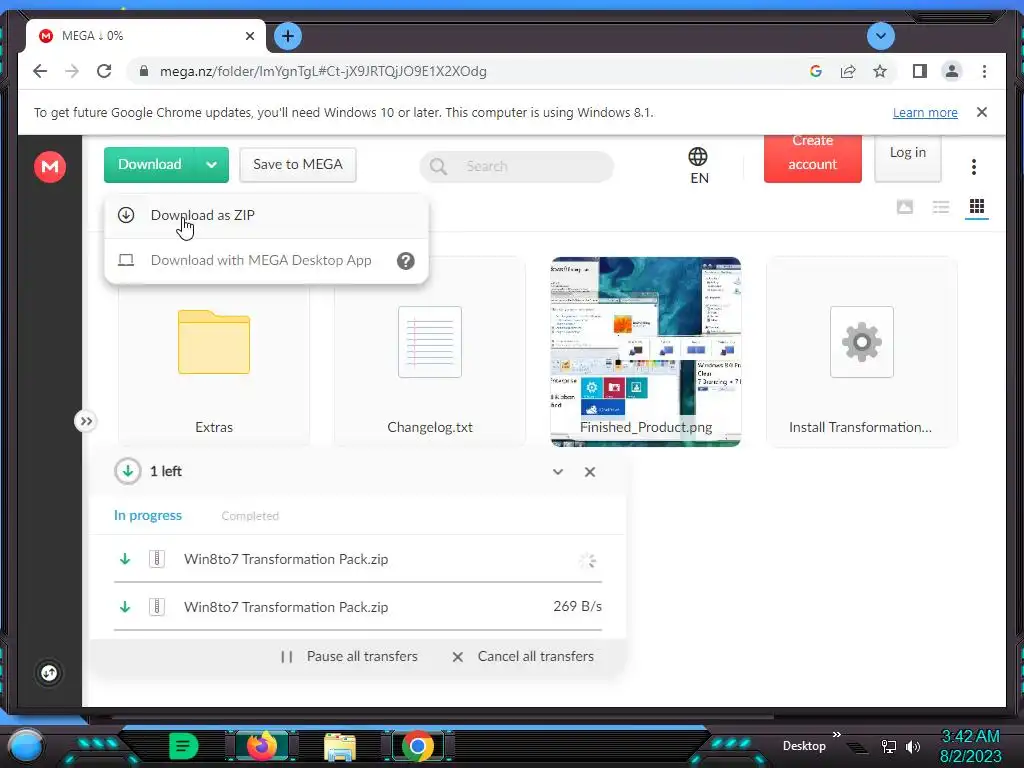Click the green Download button
This screenshot has height=768, width=1024.
(150, 165)
